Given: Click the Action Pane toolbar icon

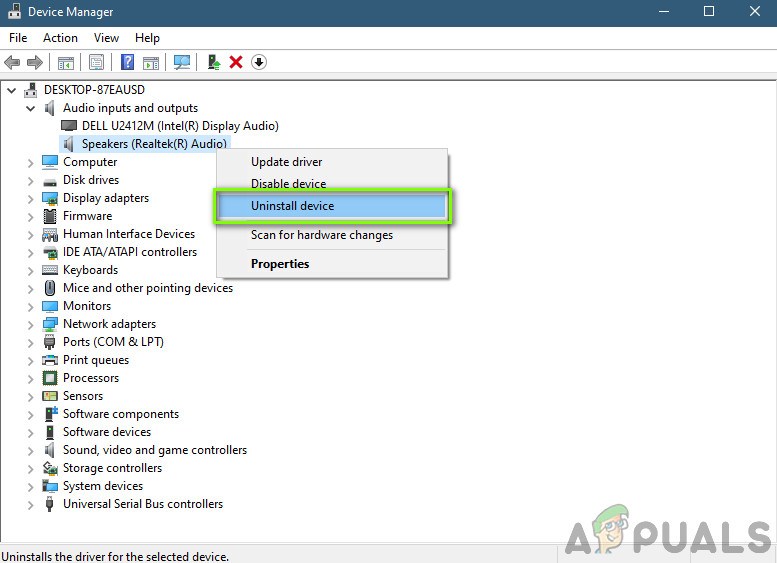Looking at the screenshot, I should pos(151,62).
